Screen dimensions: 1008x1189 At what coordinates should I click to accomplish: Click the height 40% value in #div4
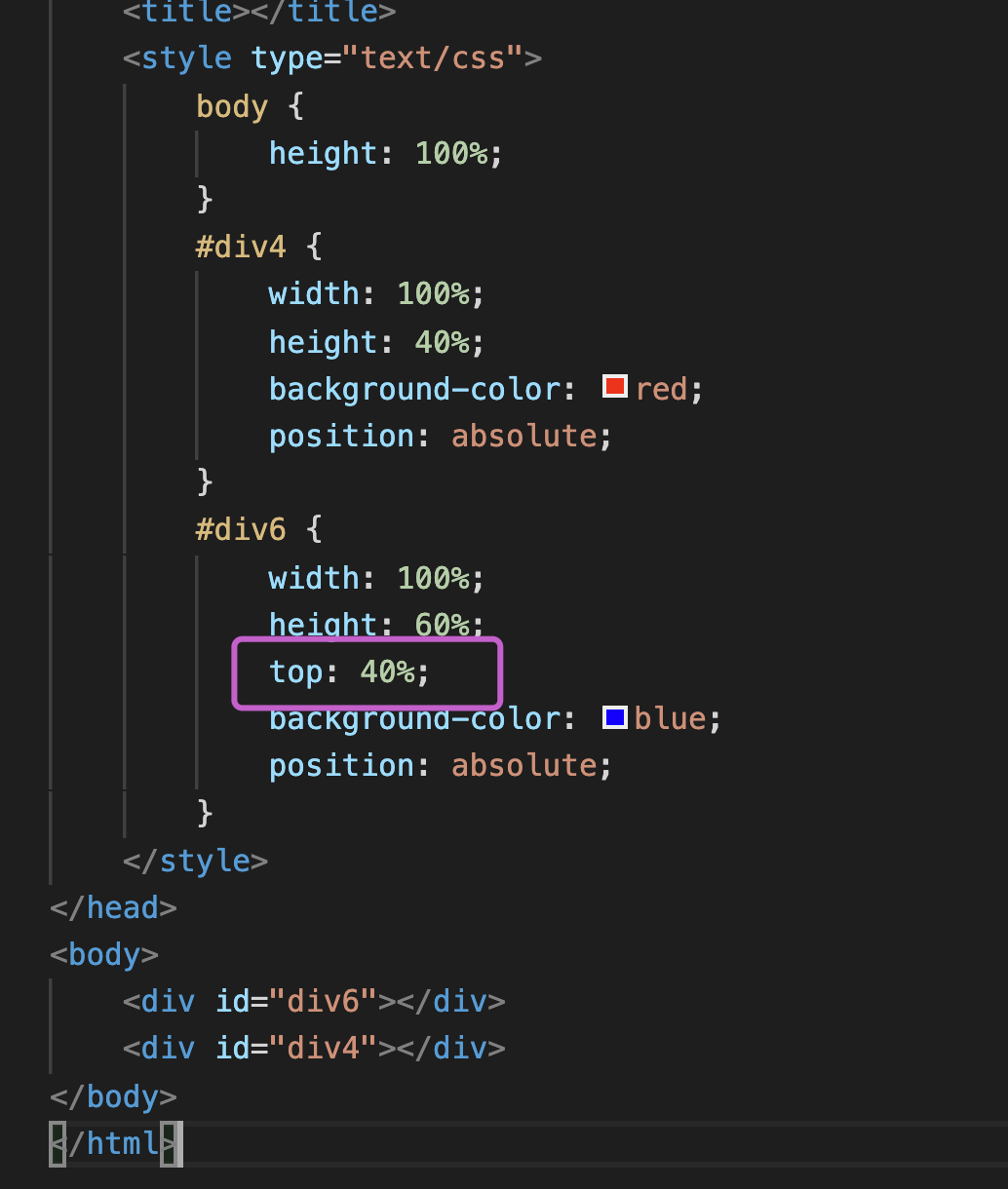click(x=442, y=342)
